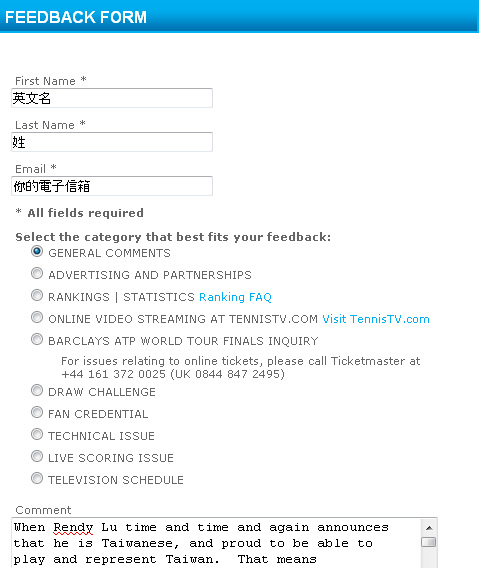Select Live Scoring Issue option
The image size is (479, 568).
point(37,456)
